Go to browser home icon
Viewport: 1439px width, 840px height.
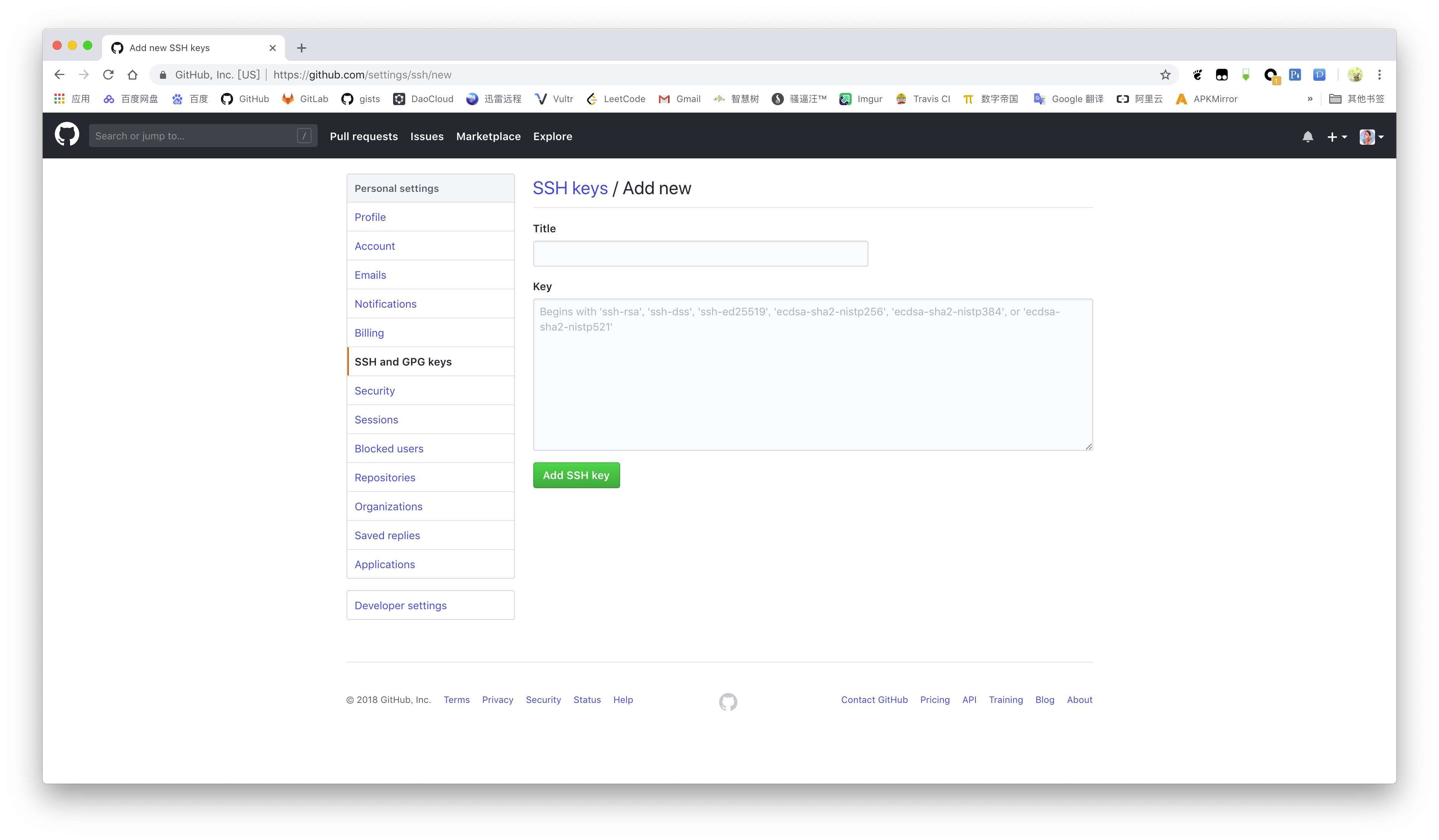(x=133, y=75)
